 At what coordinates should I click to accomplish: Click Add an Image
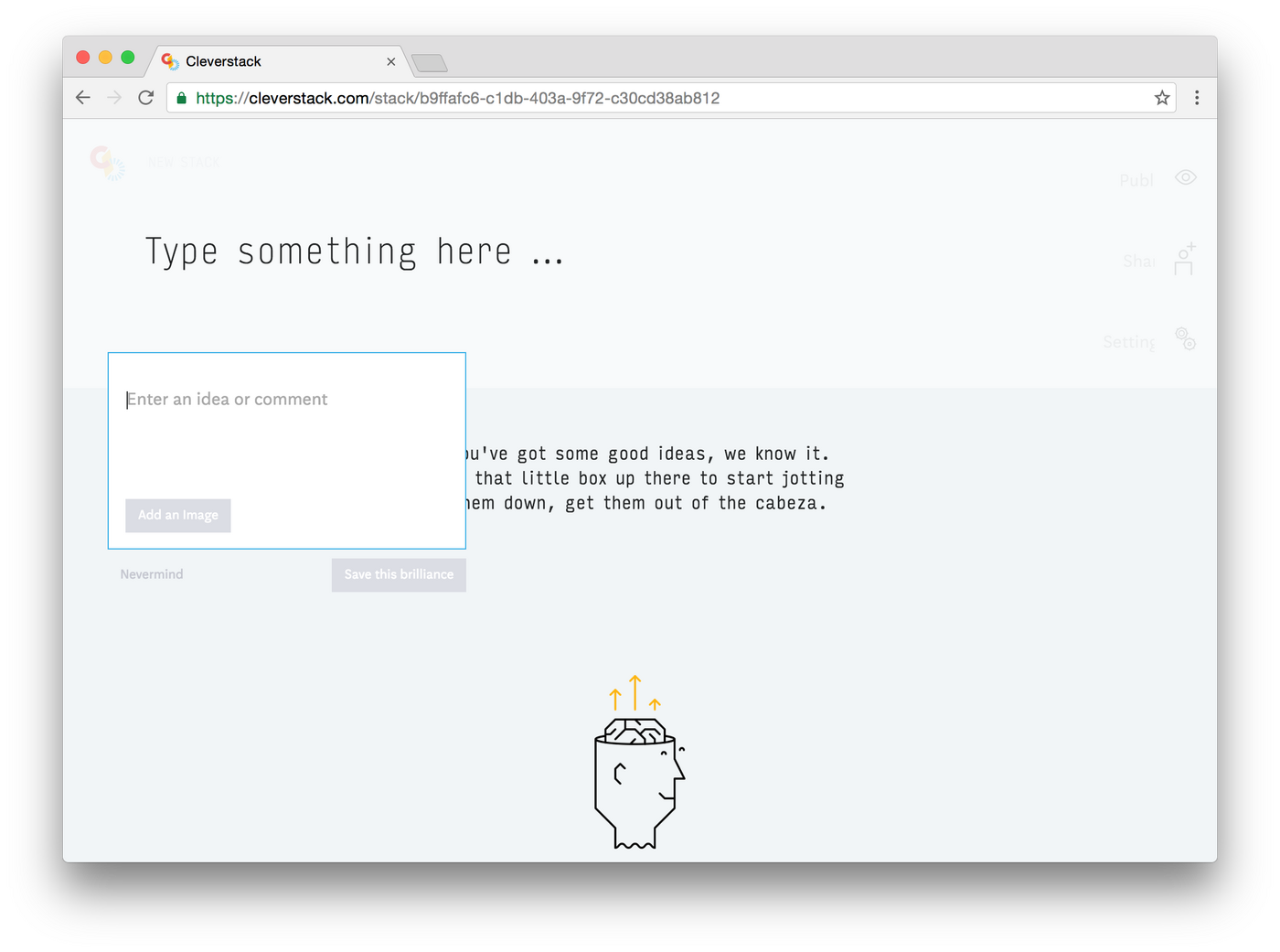click(x=177, y=515)
